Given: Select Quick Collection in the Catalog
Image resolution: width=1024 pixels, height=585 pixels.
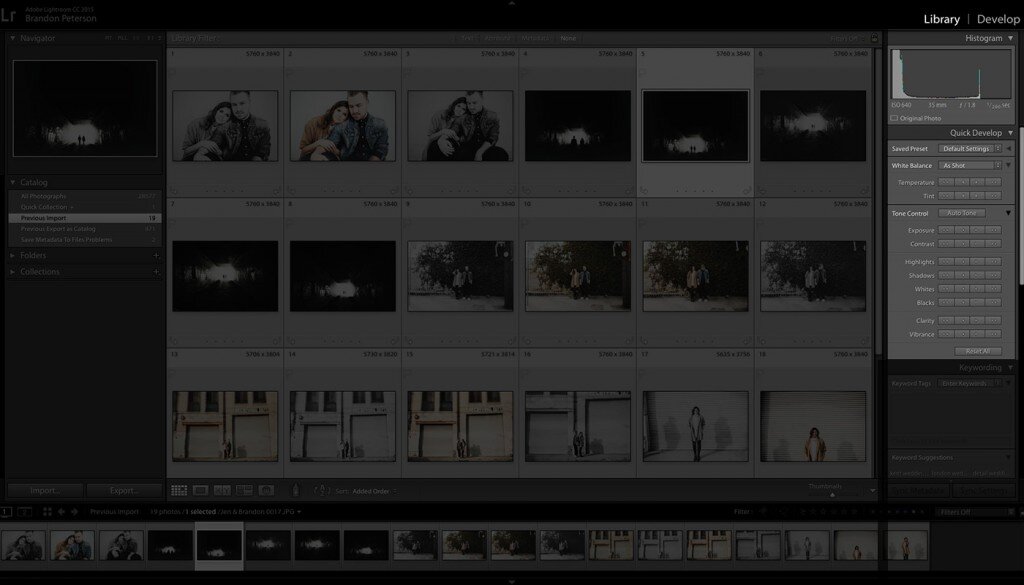Looking at the screenshot, I should point(85,207).
